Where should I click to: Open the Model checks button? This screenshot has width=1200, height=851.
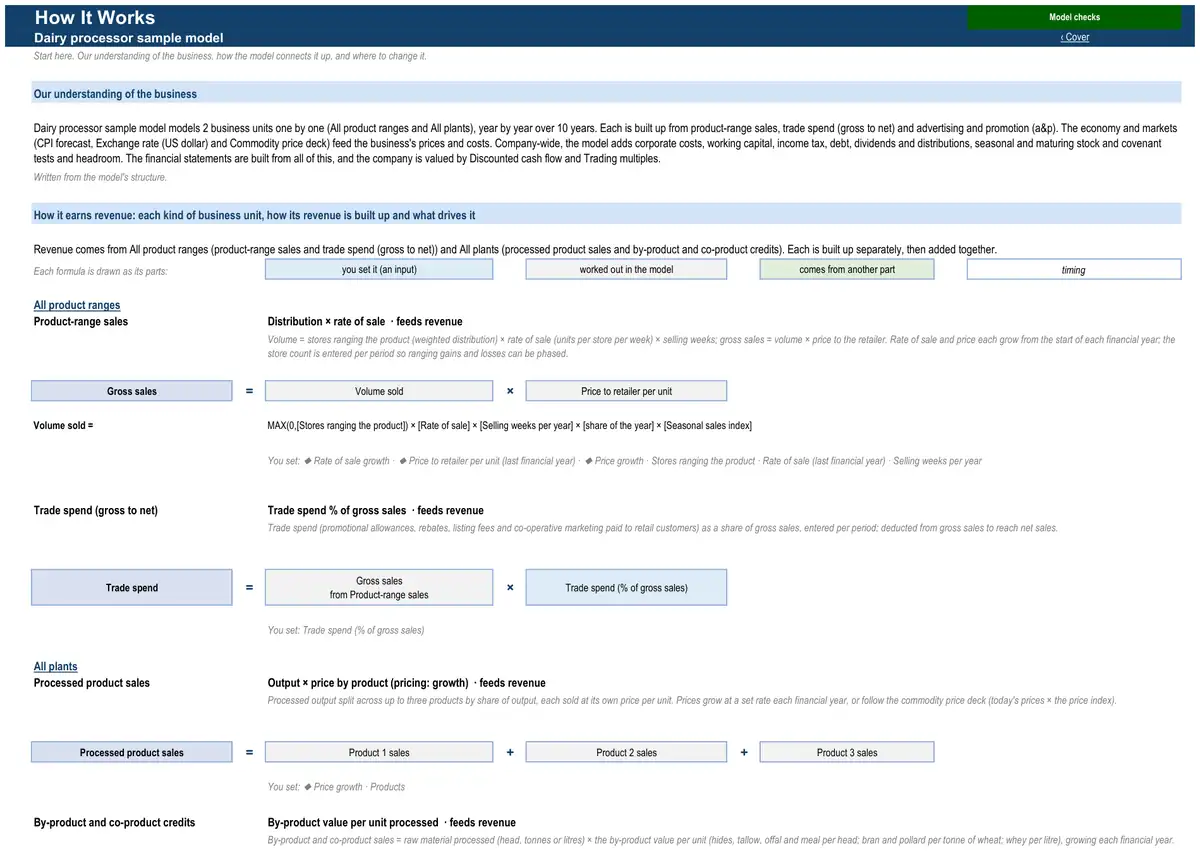[1074, 17]
